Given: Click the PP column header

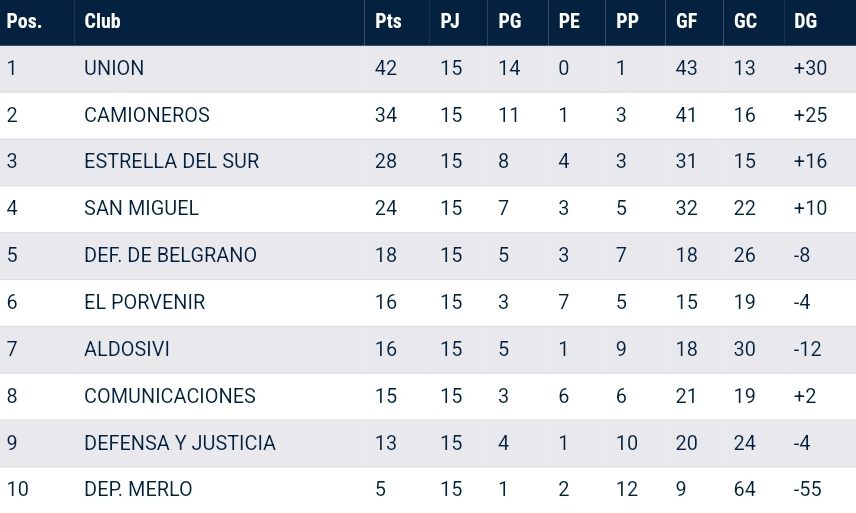Looking at the screenshot, I should [627, 21].
